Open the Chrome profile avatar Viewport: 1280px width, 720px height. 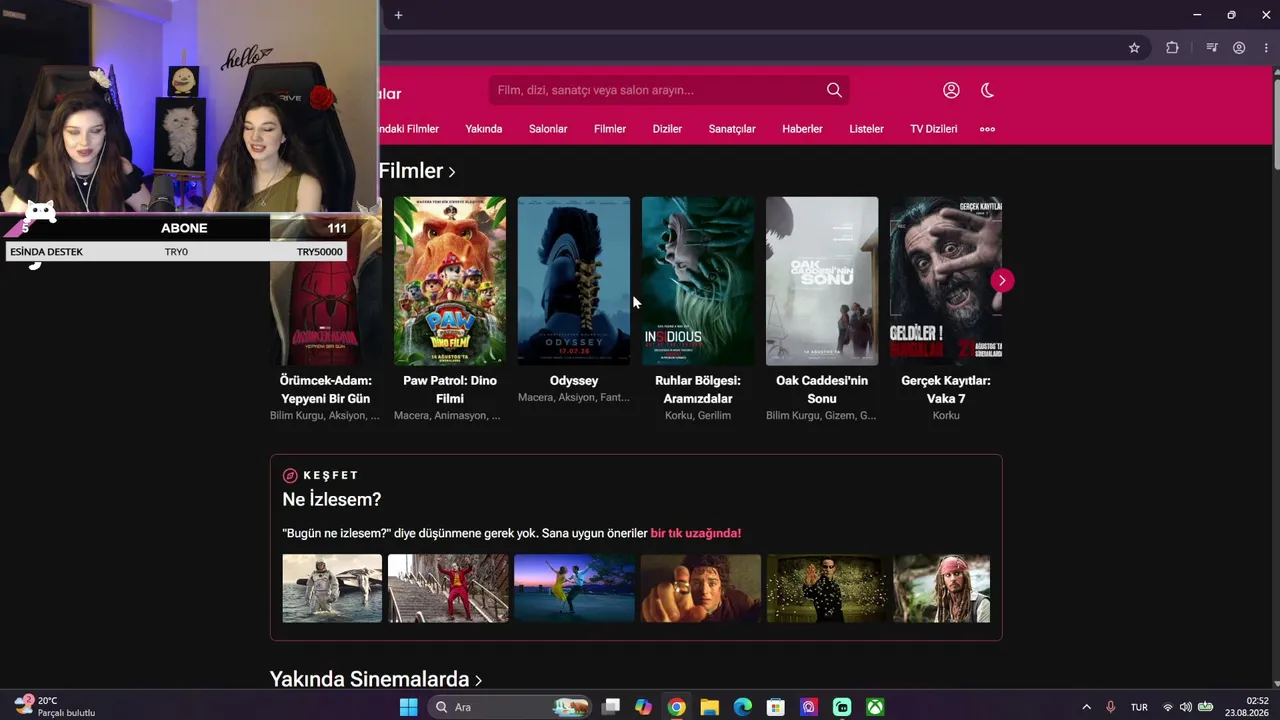tap(1239, 48)
